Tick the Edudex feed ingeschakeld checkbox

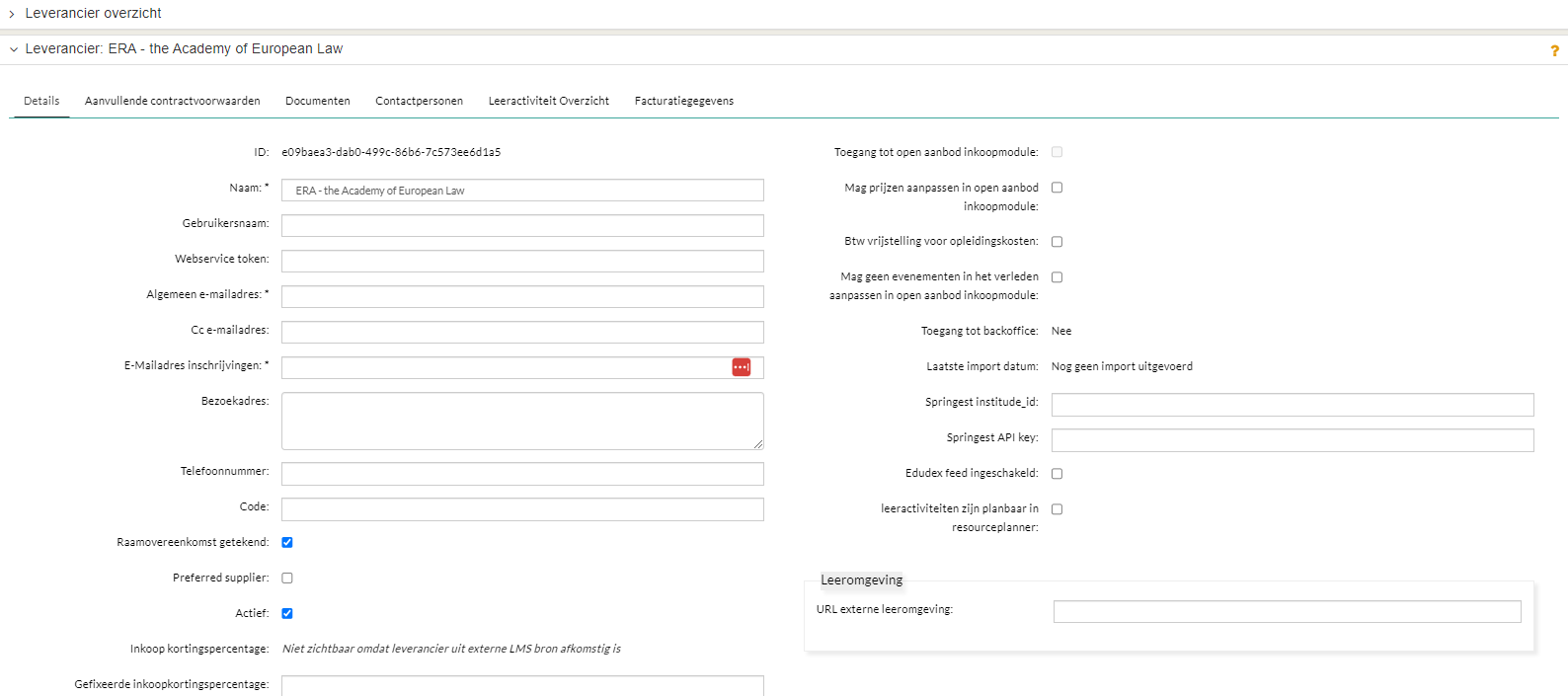(x=1057, y=474)
